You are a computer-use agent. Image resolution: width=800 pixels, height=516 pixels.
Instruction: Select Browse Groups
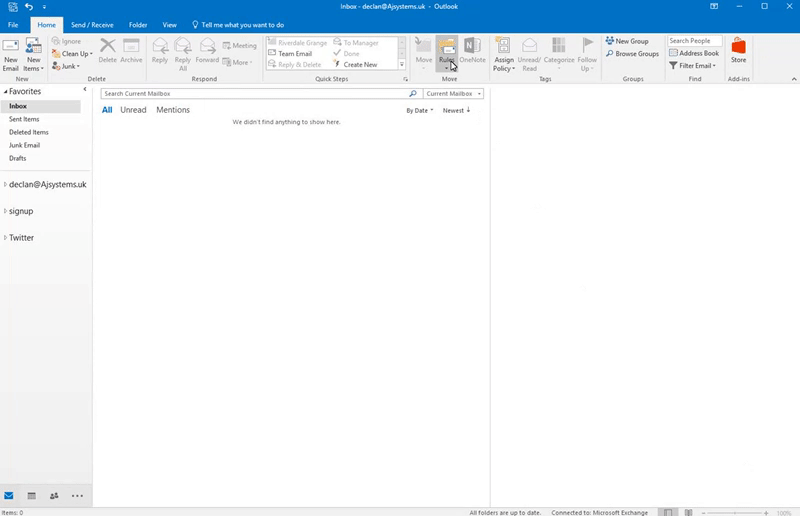coord(632,54)
